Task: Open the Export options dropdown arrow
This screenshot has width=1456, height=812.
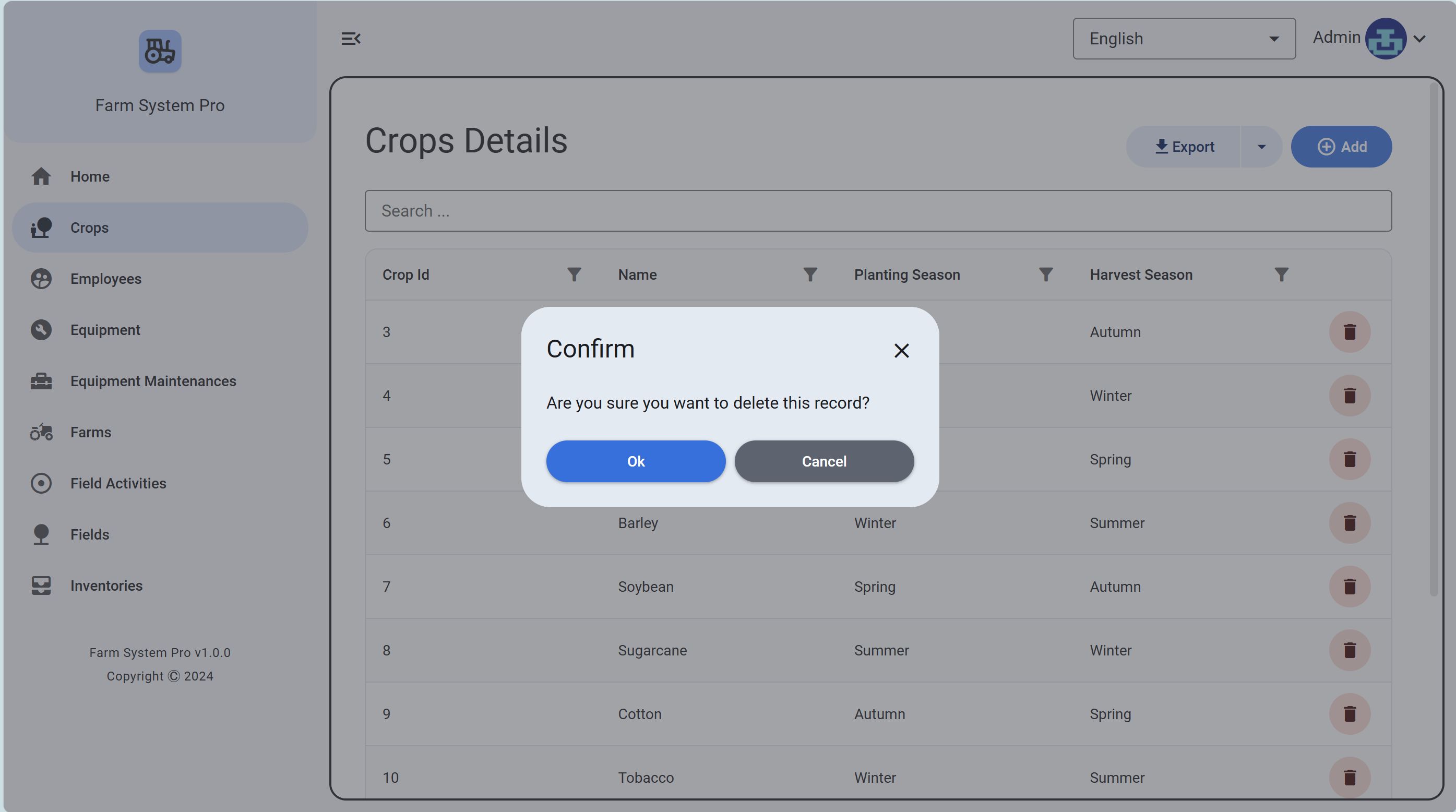Action: coord(1261,147)
